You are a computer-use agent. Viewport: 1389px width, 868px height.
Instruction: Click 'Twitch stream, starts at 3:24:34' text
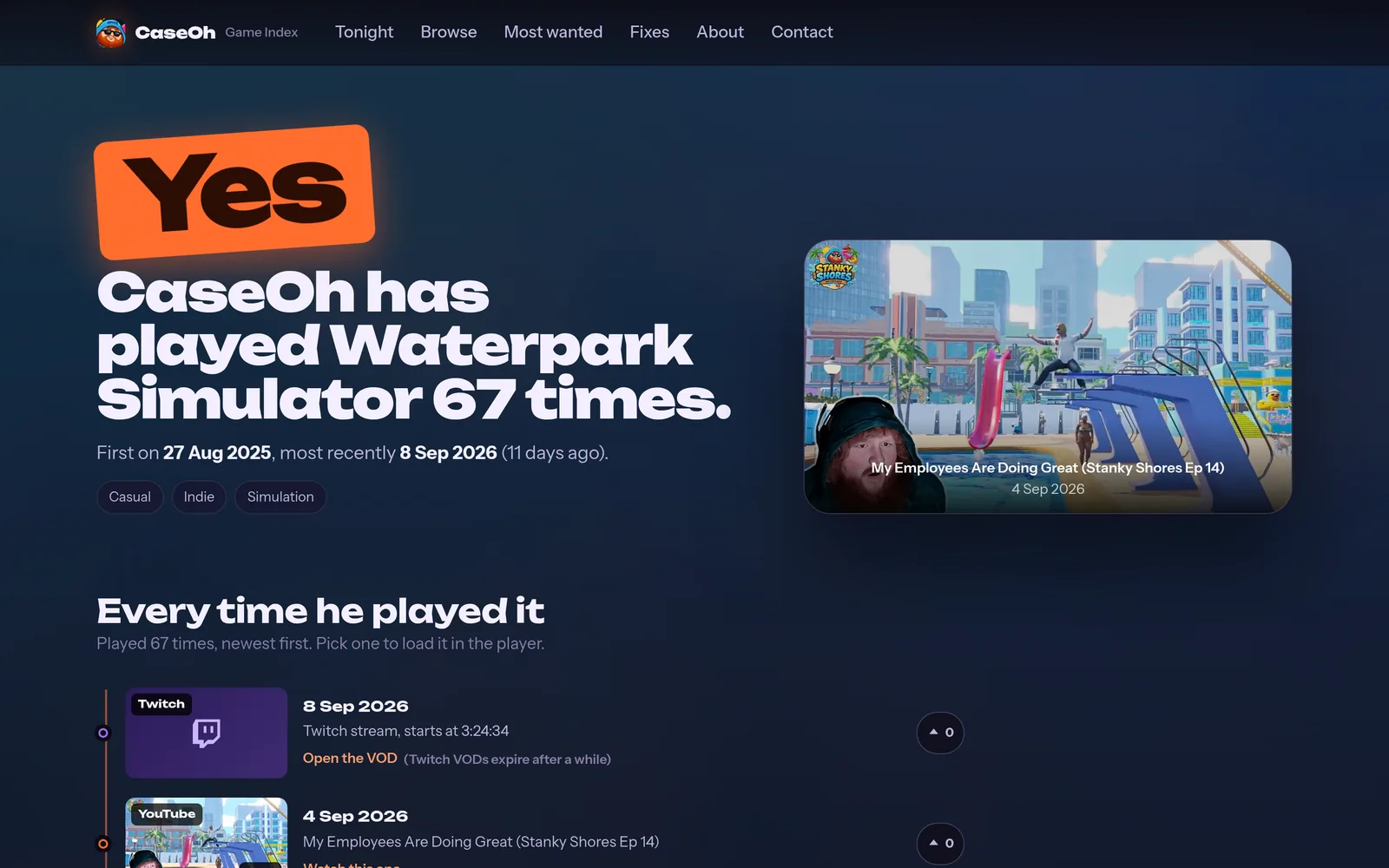coord(406,731)
